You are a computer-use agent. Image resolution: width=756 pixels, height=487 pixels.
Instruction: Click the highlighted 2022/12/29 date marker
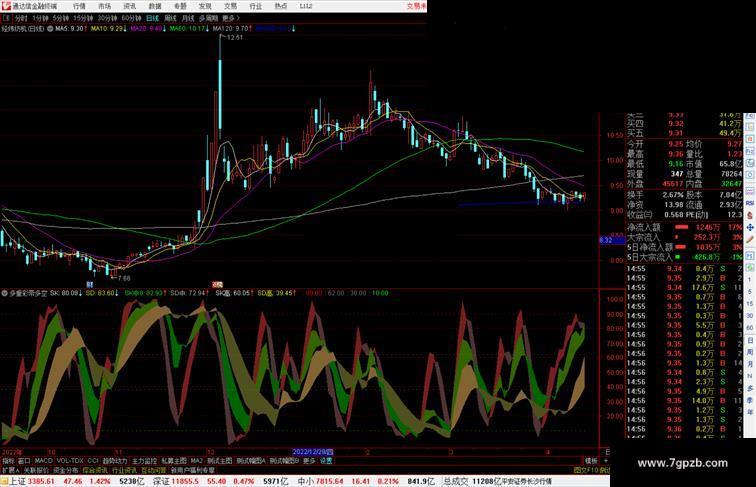(x=312, y=452)
